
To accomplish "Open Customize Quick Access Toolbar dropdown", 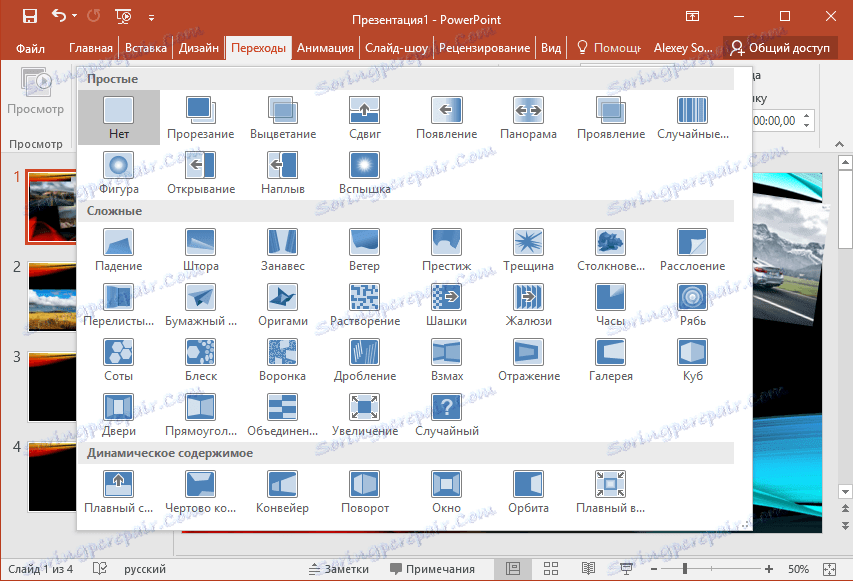I will (x=152, y=16).
